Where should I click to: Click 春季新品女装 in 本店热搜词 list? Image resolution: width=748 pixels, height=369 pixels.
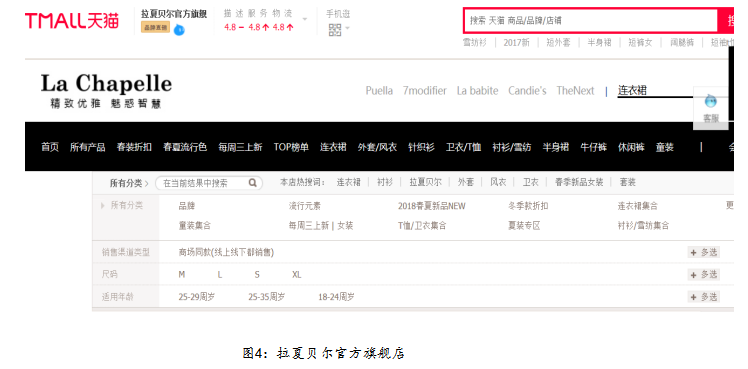point(579,183)
